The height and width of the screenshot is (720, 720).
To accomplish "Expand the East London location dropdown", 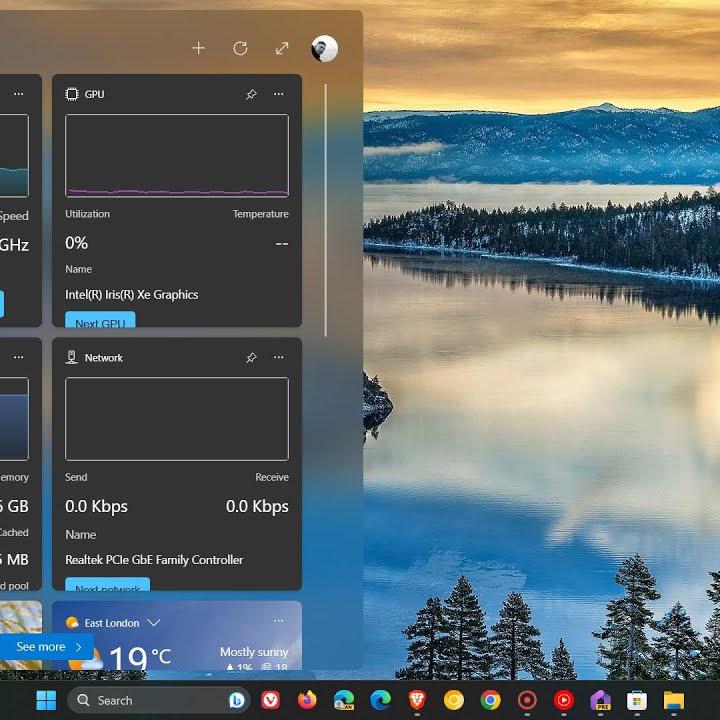I will 154,622.
